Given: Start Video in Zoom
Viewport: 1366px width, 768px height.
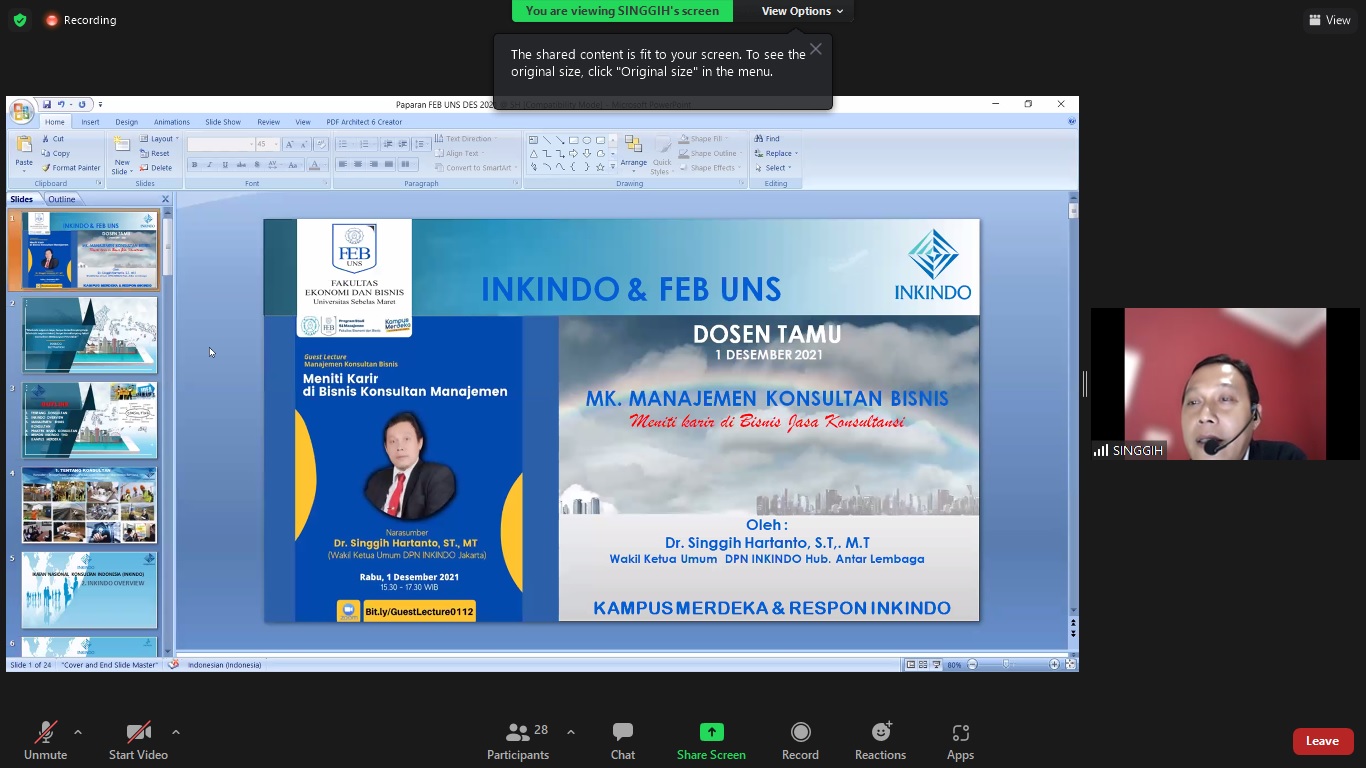Looking at the screenshot, I should [138, 741].
